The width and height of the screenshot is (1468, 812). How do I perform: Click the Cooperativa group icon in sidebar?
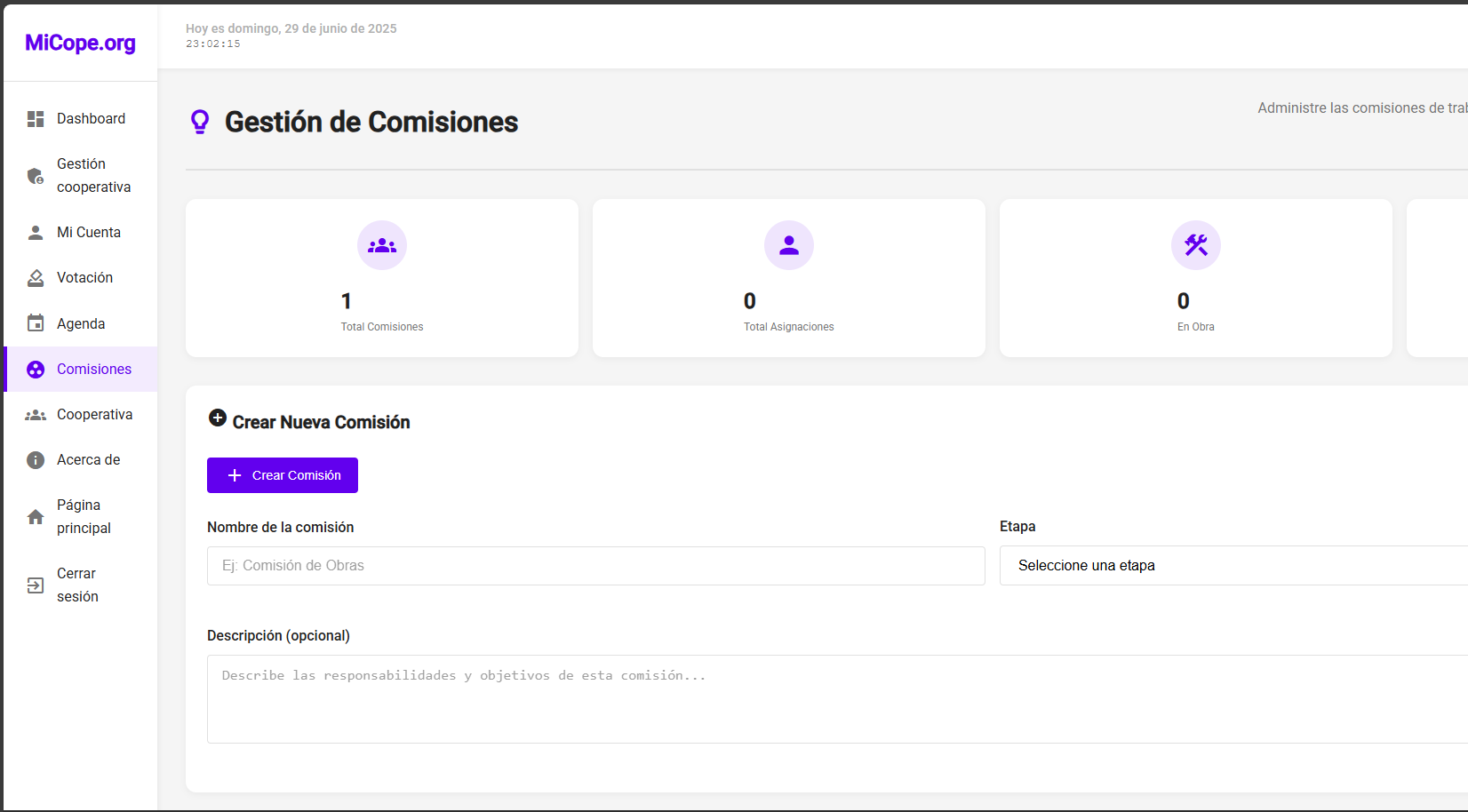point(36,415)
